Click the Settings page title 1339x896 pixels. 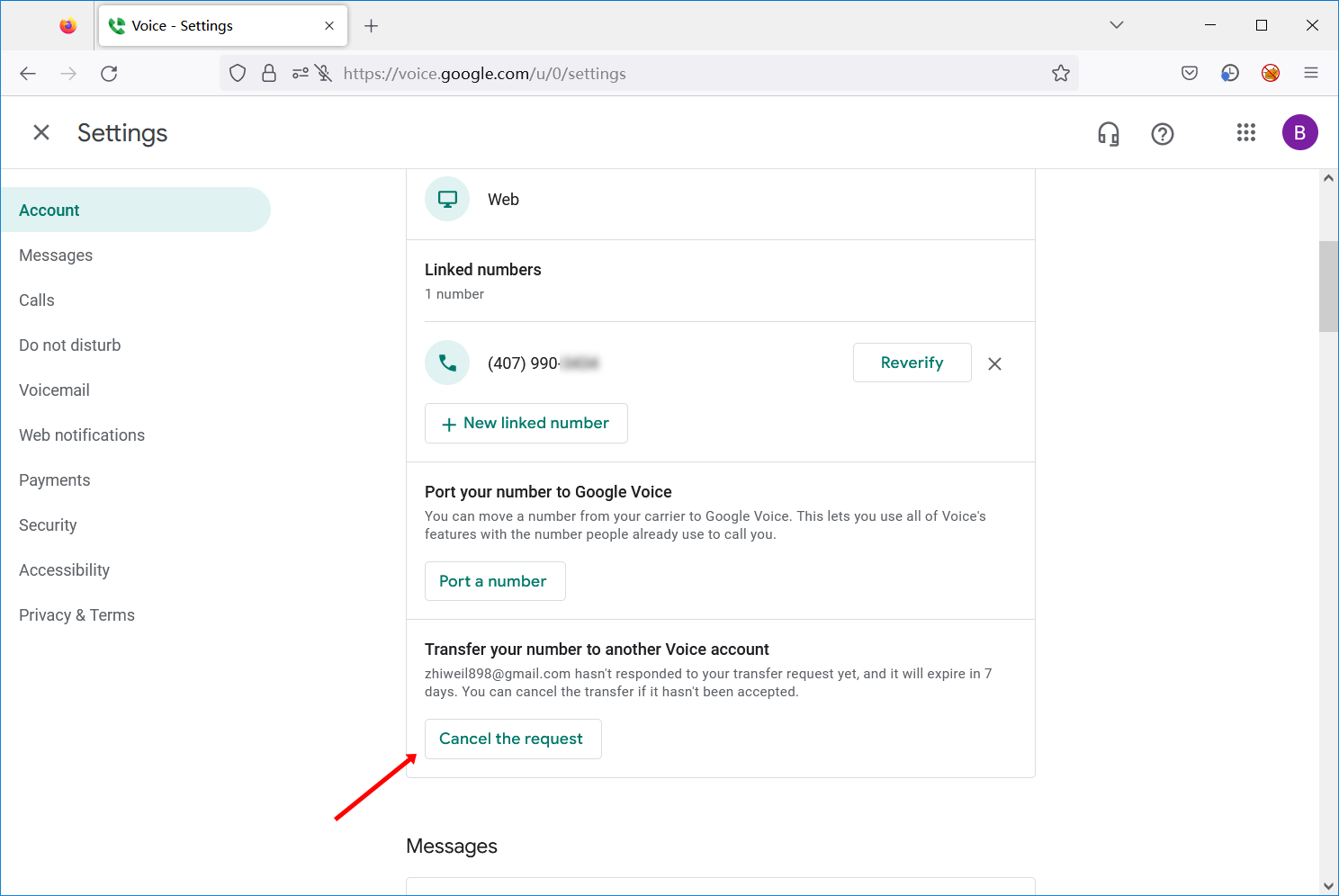(x=122, y=133)
